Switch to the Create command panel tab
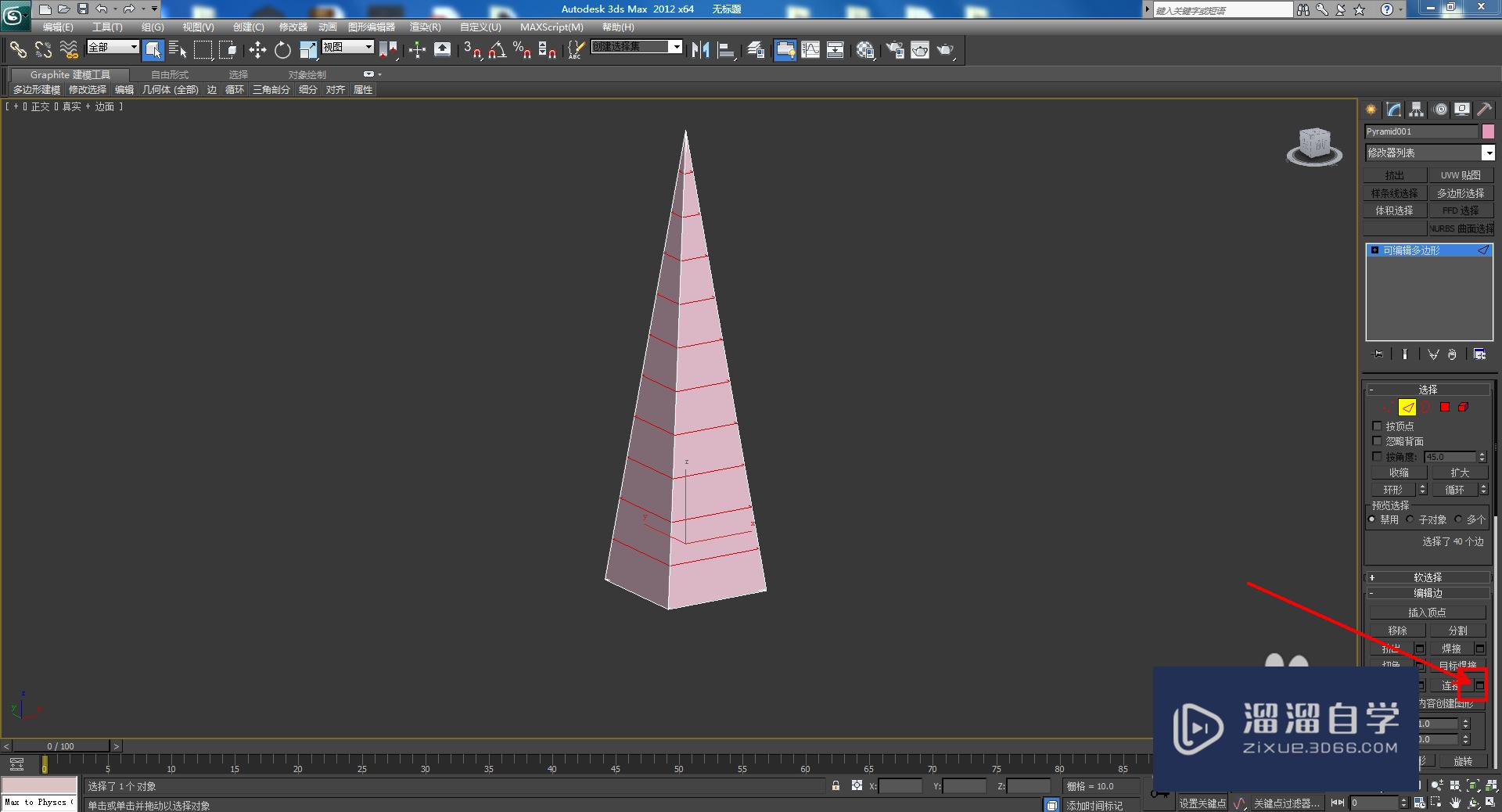 coord(1371,110)
